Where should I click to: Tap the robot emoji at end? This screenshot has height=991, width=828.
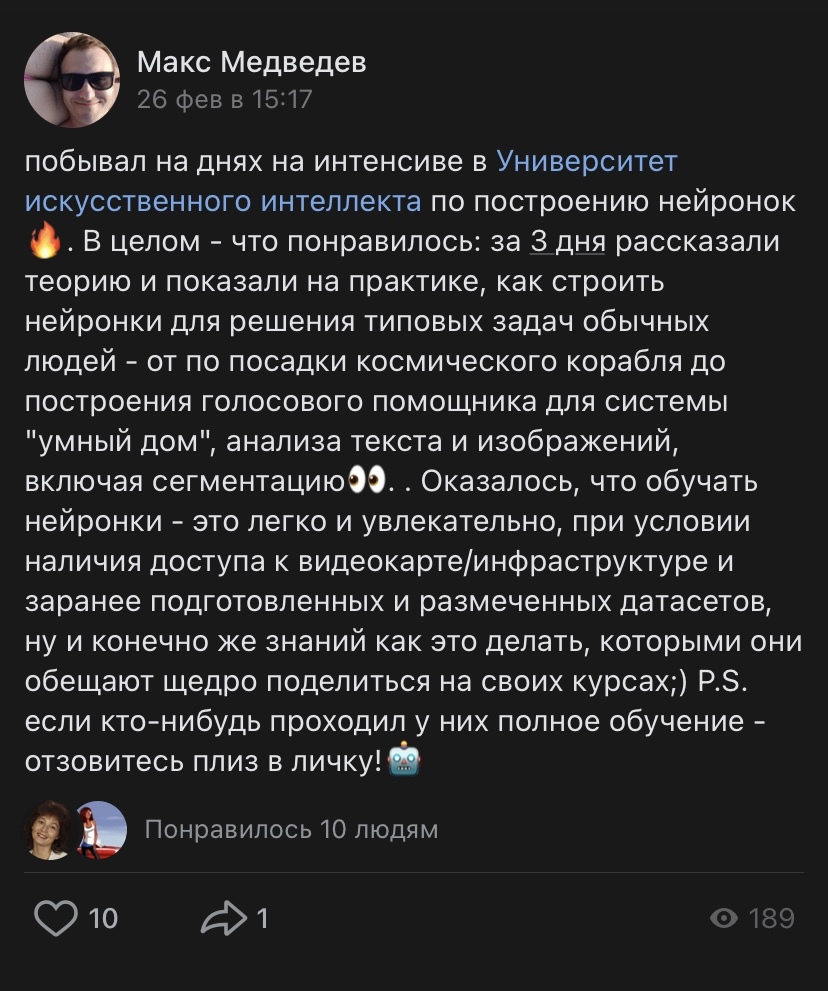(x=403, y=760)
